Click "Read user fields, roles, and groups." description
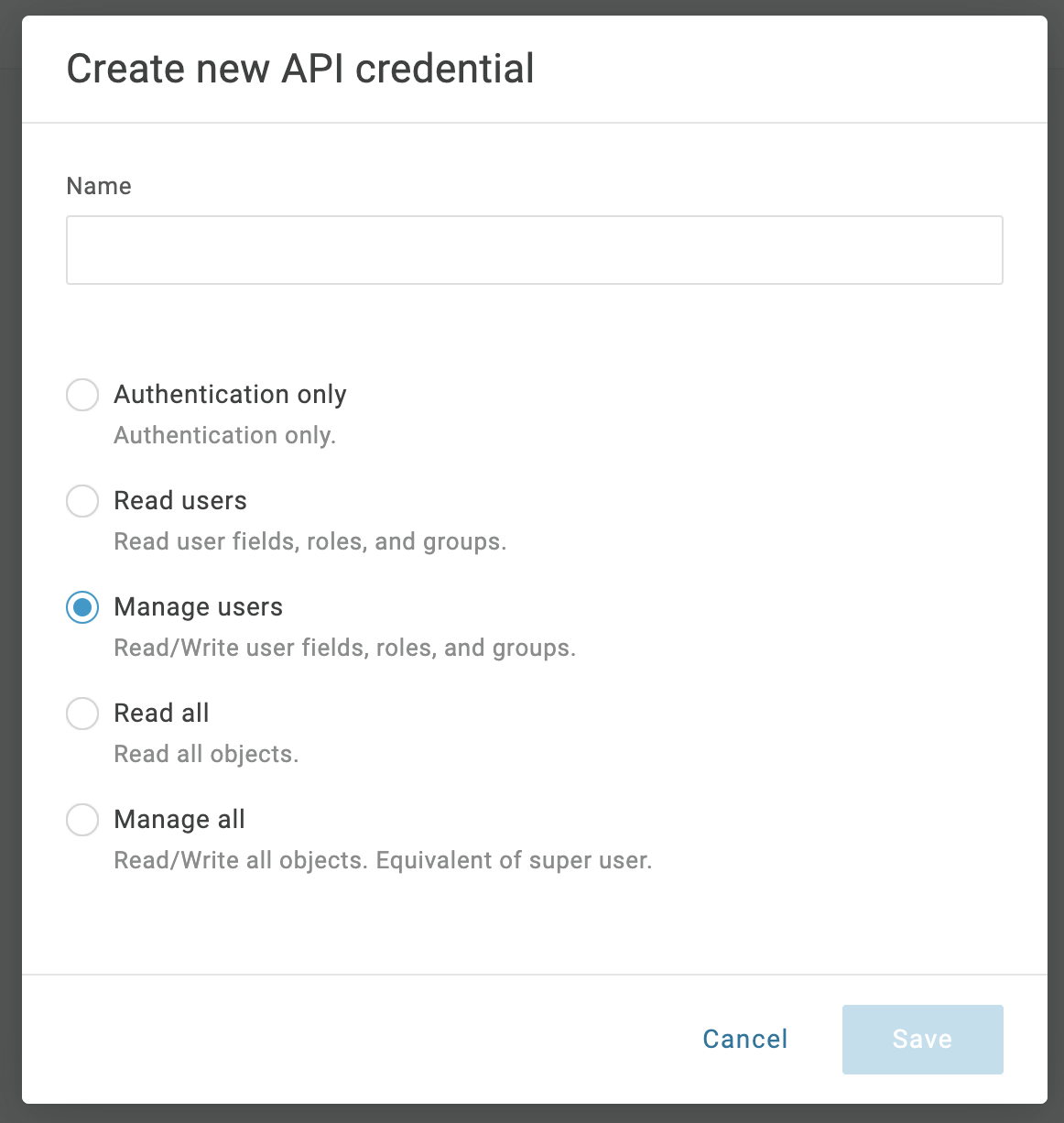The image size is (1064, 1123). (309, 541)
